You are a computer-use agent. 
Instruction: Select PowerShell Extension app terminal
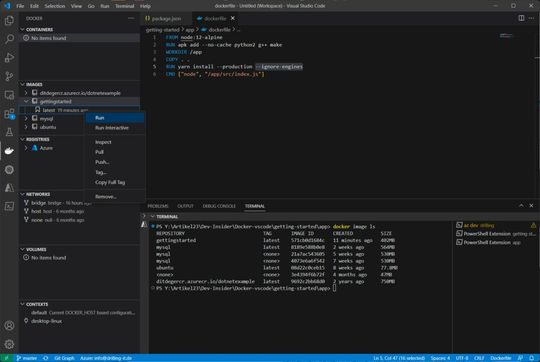click(x=496, y=242)
